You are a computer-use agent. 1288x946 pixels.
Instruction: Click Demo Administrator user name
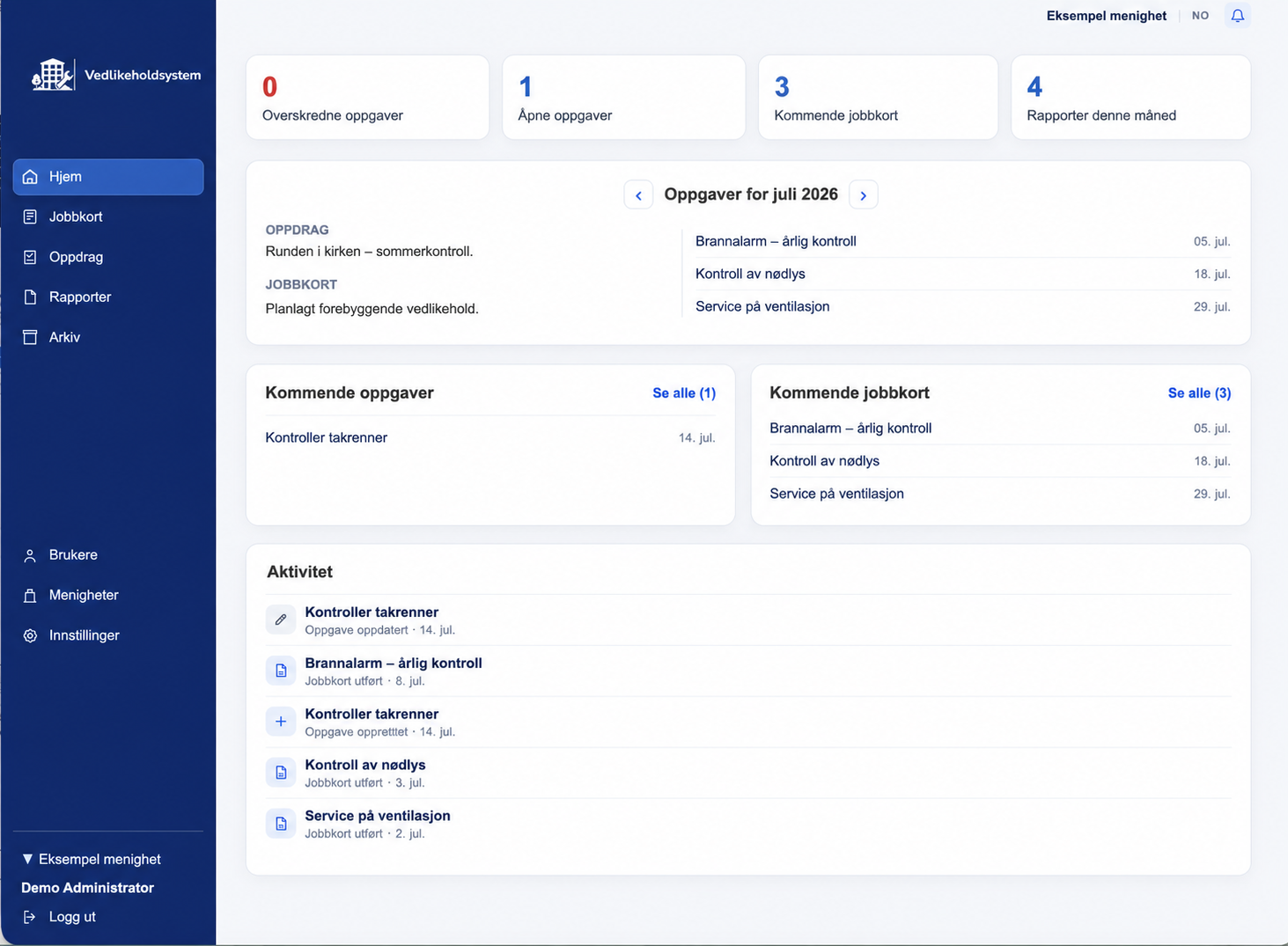(x=87, y=888)
